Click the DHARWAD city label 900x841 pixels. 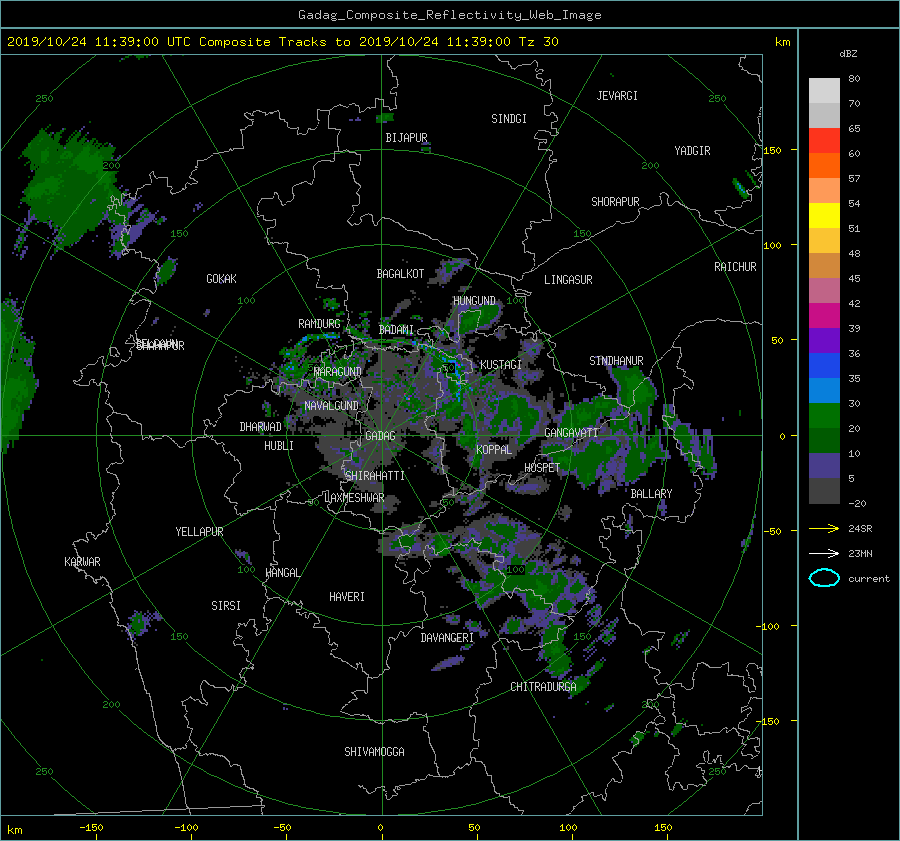[x=260, y=427]
